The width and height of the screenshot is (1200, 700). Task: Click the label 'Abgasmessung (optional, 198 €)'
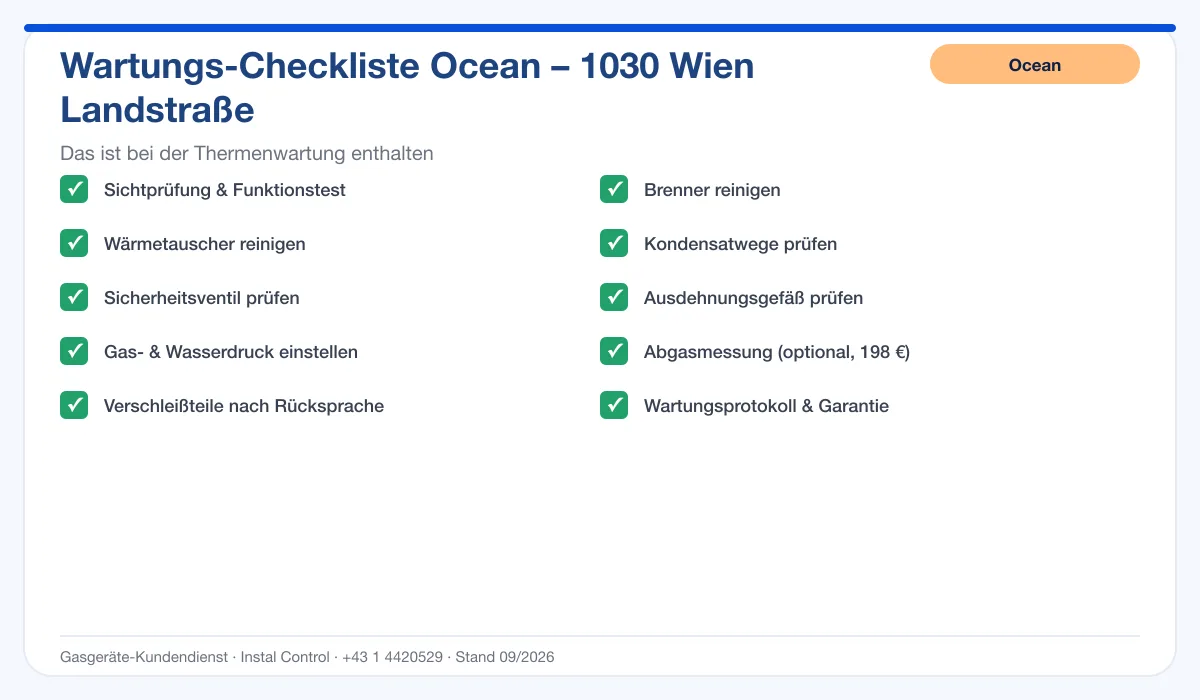tap(777, 352)
